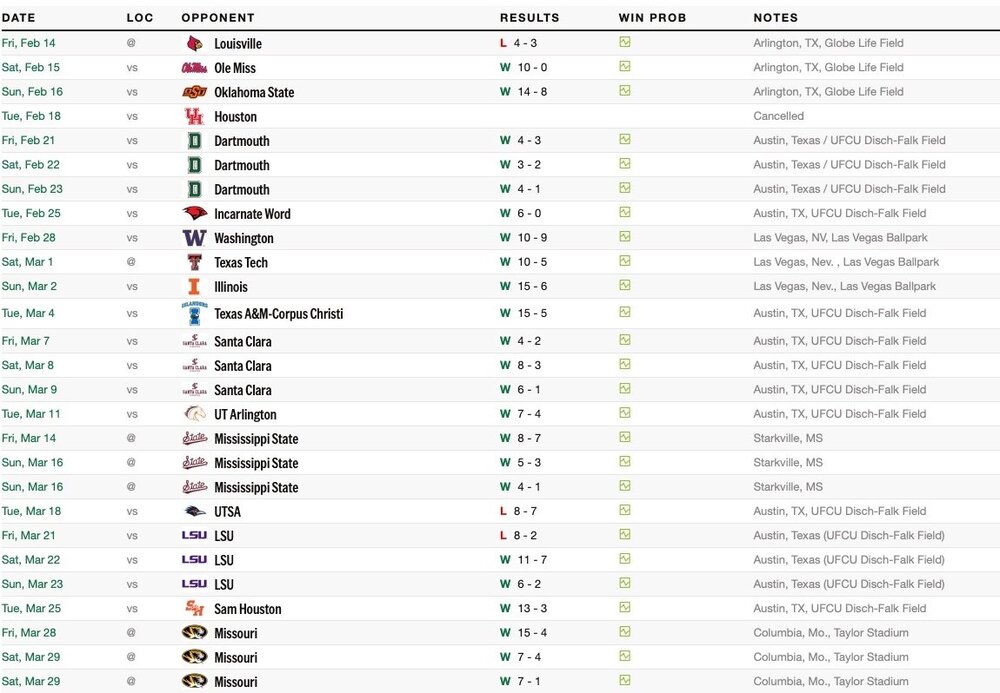Click the Texas Tech team logo
The image size is (1000, 693).
194,262
